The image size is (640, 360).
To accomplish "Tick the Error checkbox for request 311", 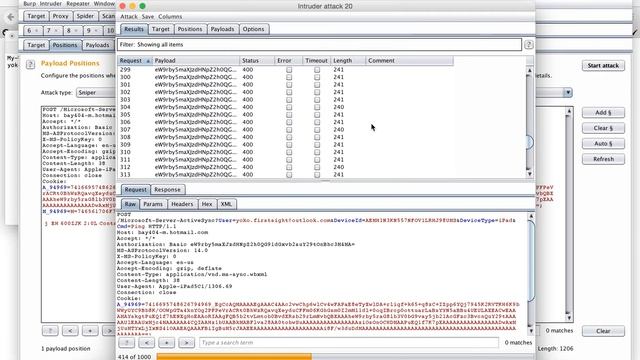I will point(289,160).
